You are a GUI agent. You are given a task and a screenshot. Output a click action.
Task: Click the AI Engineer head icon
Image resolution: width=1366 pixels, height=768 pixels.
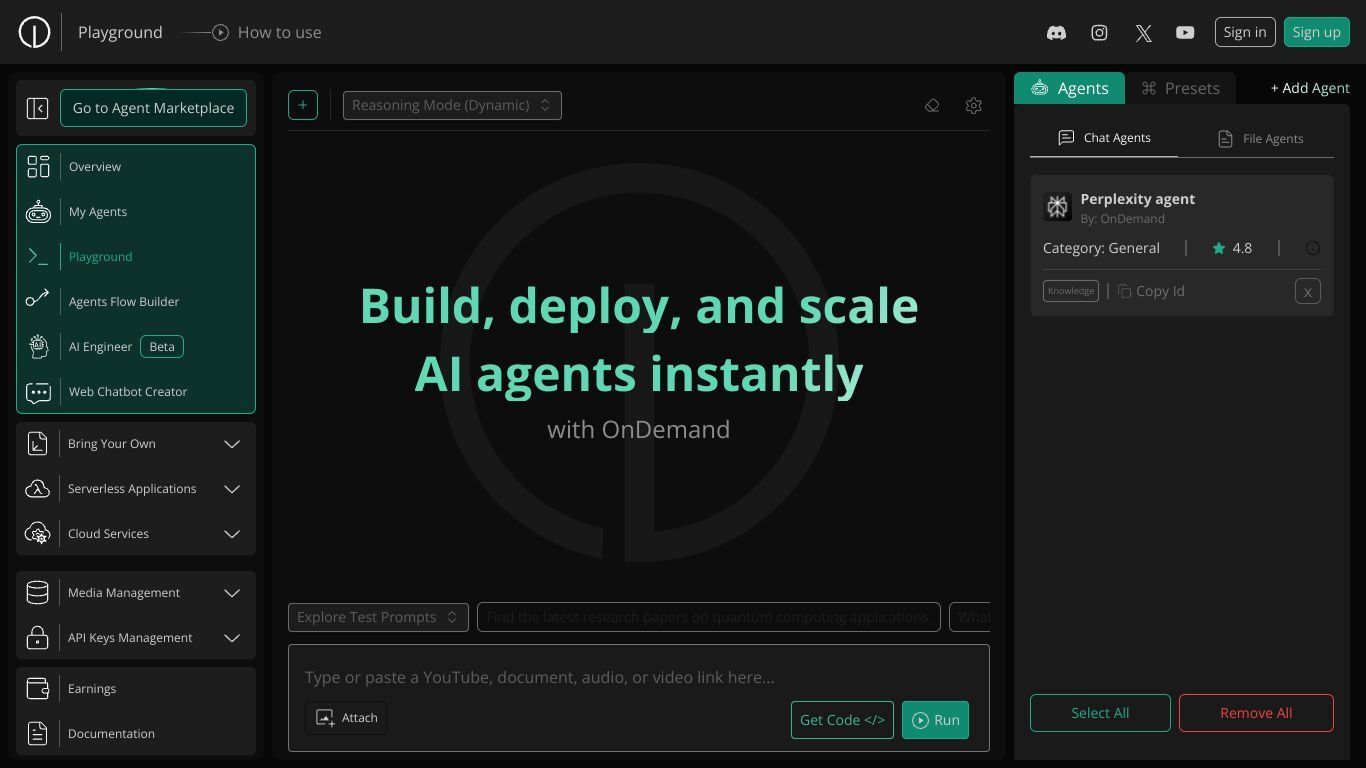38,347
